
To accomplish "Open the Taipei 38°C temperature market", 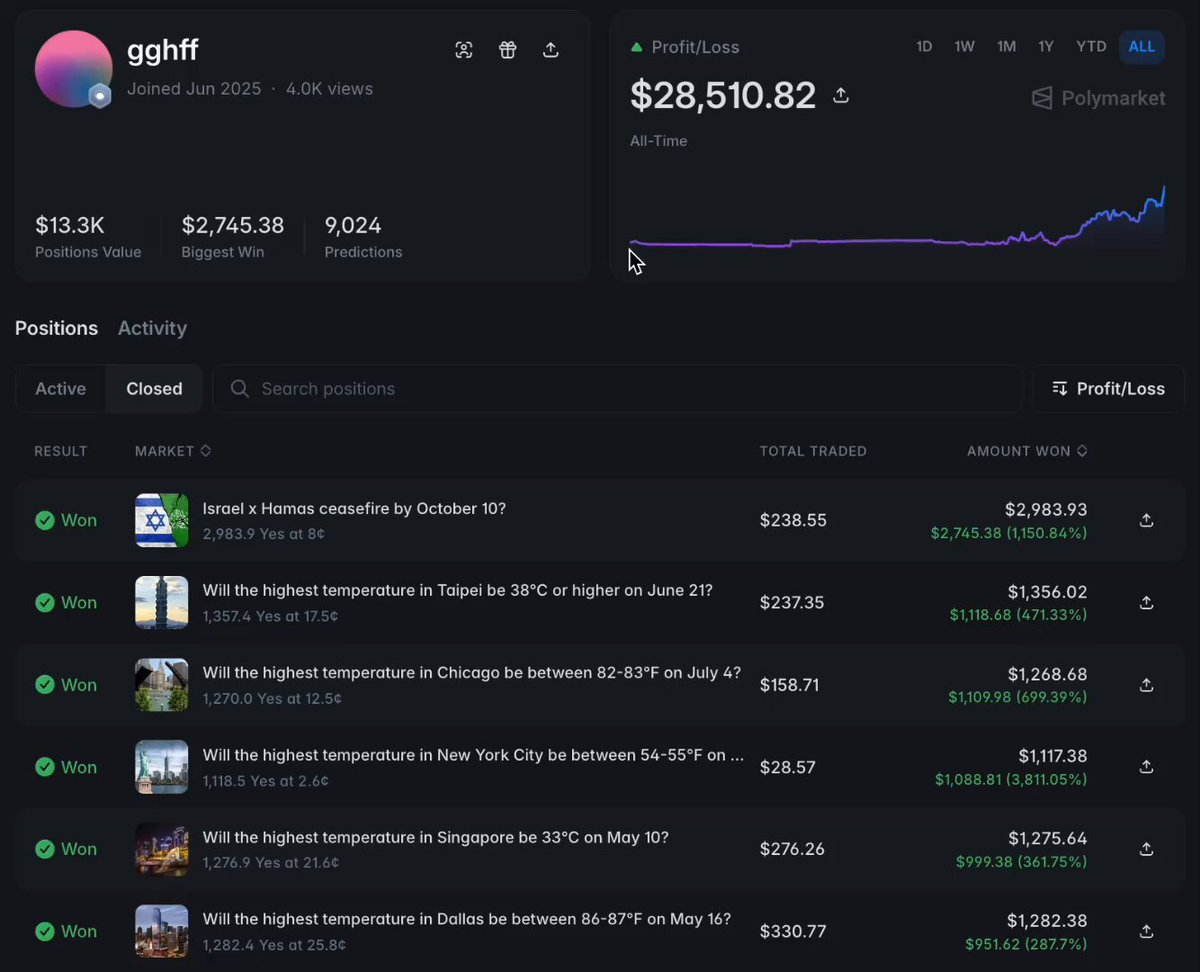I will point(458,590).
